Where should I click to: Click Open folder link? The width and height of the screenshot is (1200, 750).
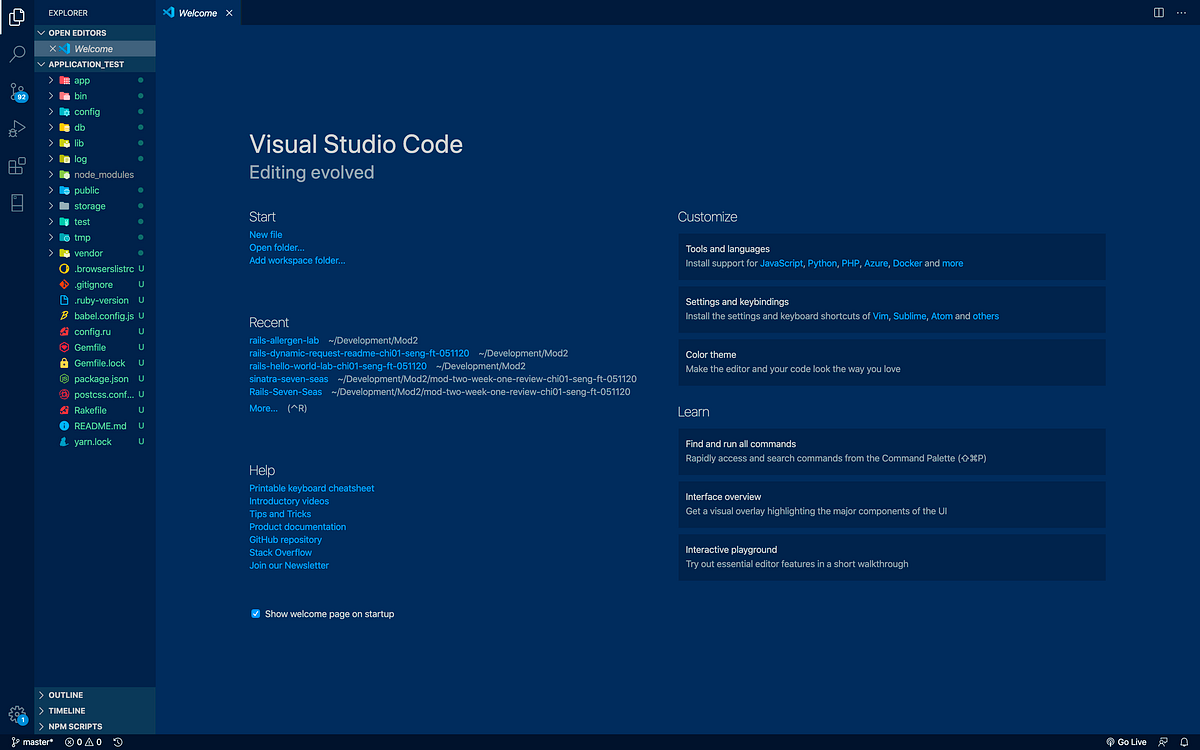click(x=277, y=248)
